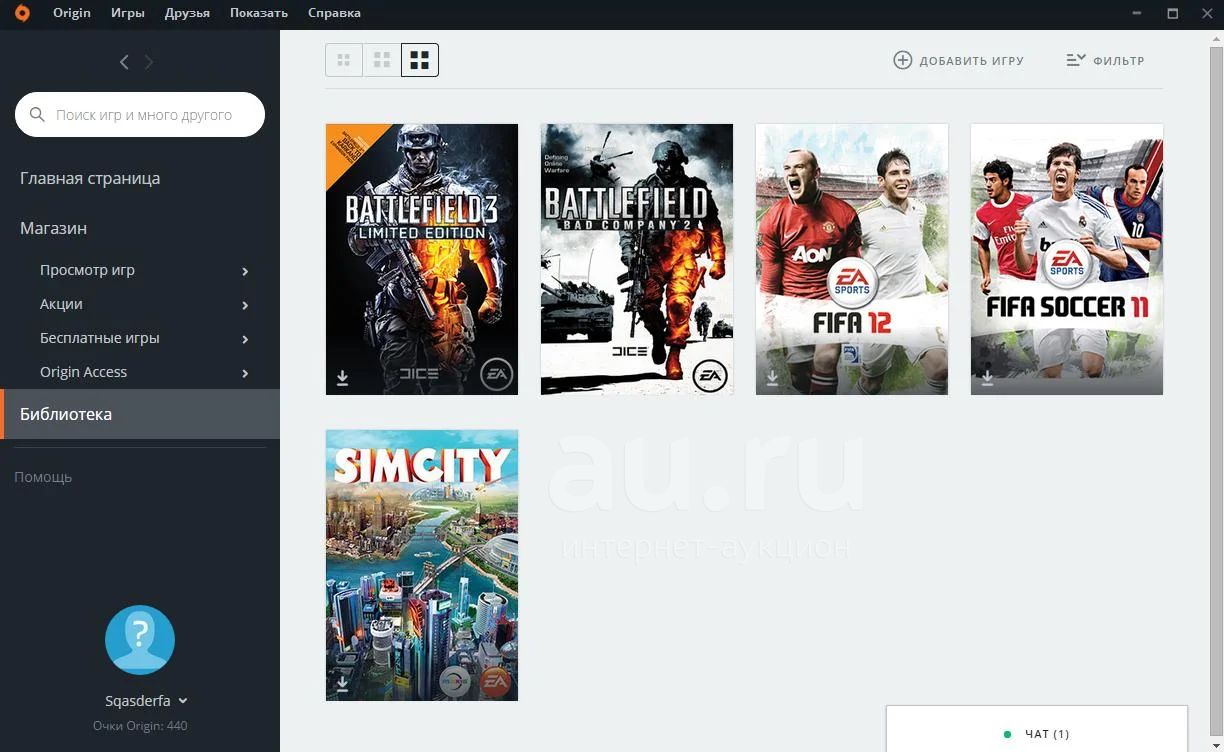Expand Акции submenu arrow
1224x752 pixels.
245,305
